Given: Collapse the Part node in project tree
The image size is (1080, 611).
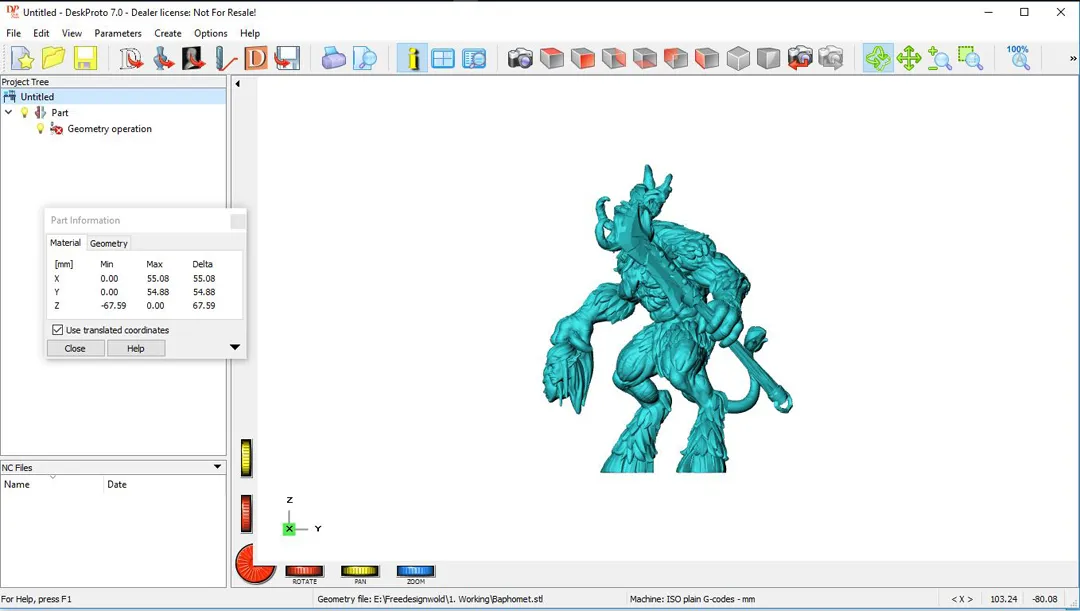Looking at the screenshot, I should 8,112.
